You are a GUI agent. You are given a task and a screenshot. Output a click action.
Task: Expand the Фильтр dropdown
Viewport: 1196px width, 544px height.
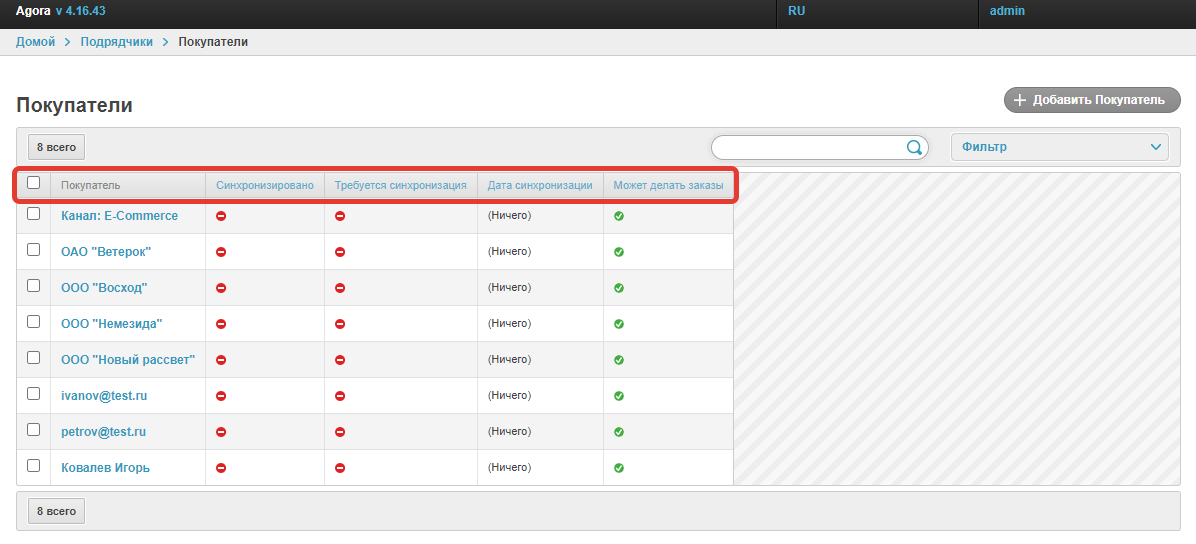pos(1059,147)
